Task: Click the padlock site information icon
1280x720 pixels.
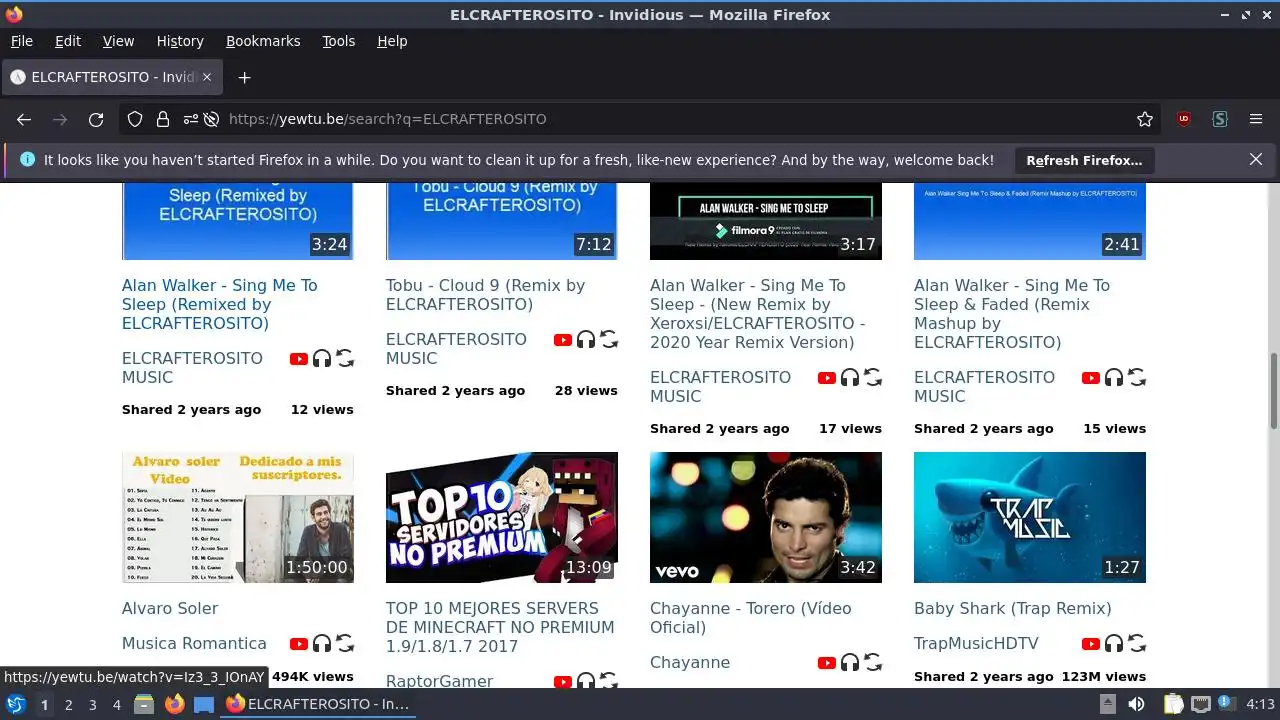Action: click(163, 119)
